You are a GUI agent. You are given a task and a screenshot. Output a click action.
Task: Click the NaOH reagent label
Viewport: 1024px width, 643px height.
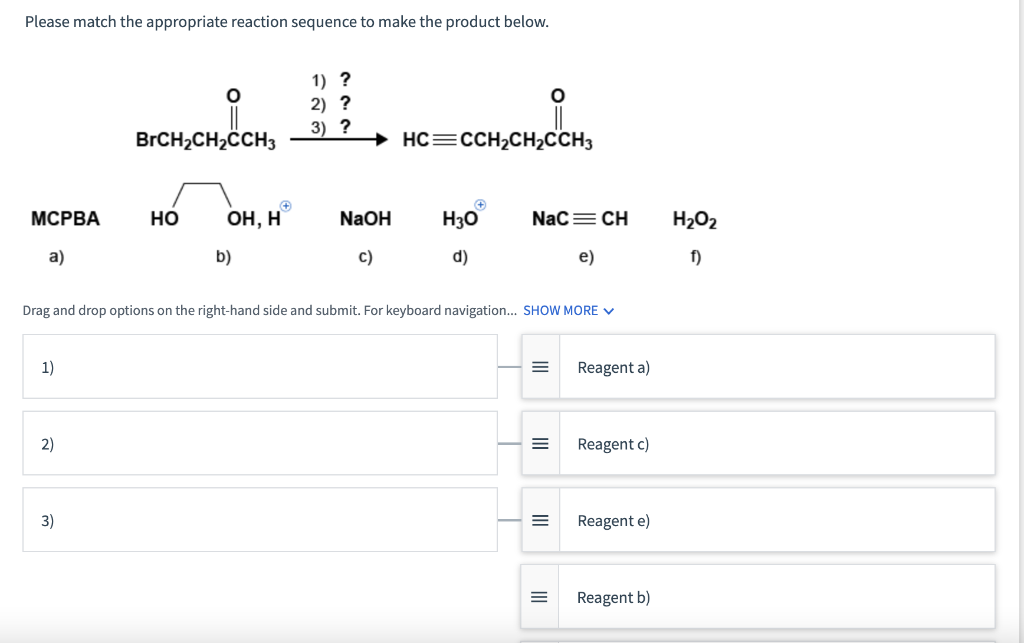point(365,218)
